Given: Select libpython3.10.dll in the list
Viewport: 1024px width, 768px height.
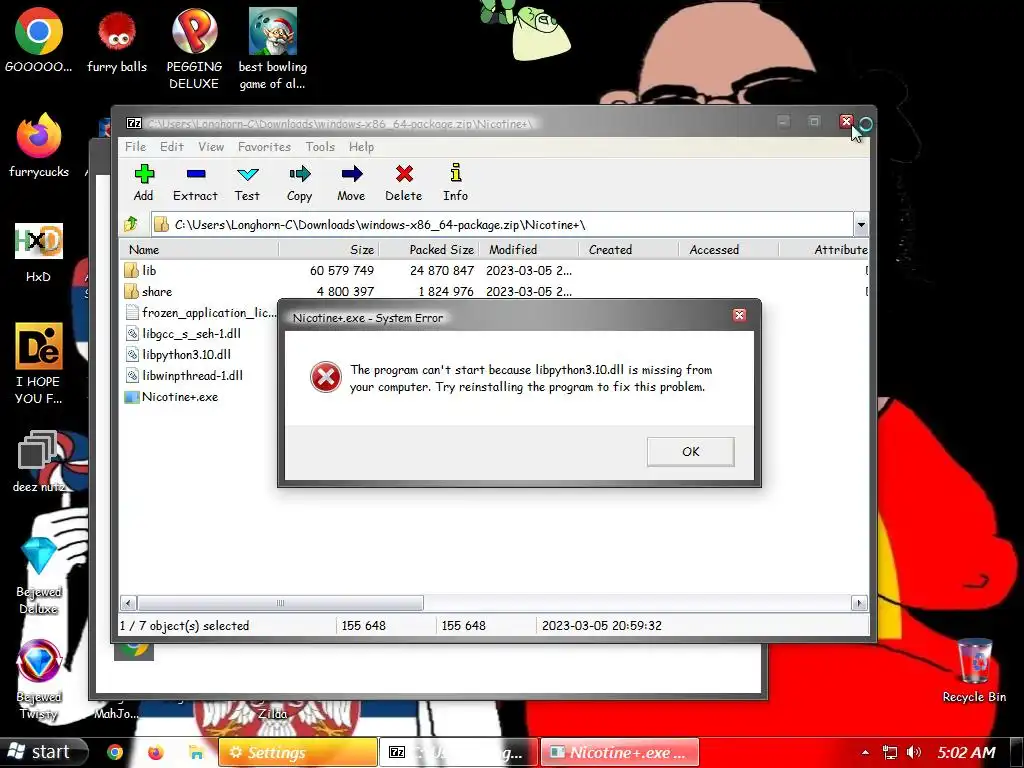Looking at the screenshot, I should tap(177, 355).
